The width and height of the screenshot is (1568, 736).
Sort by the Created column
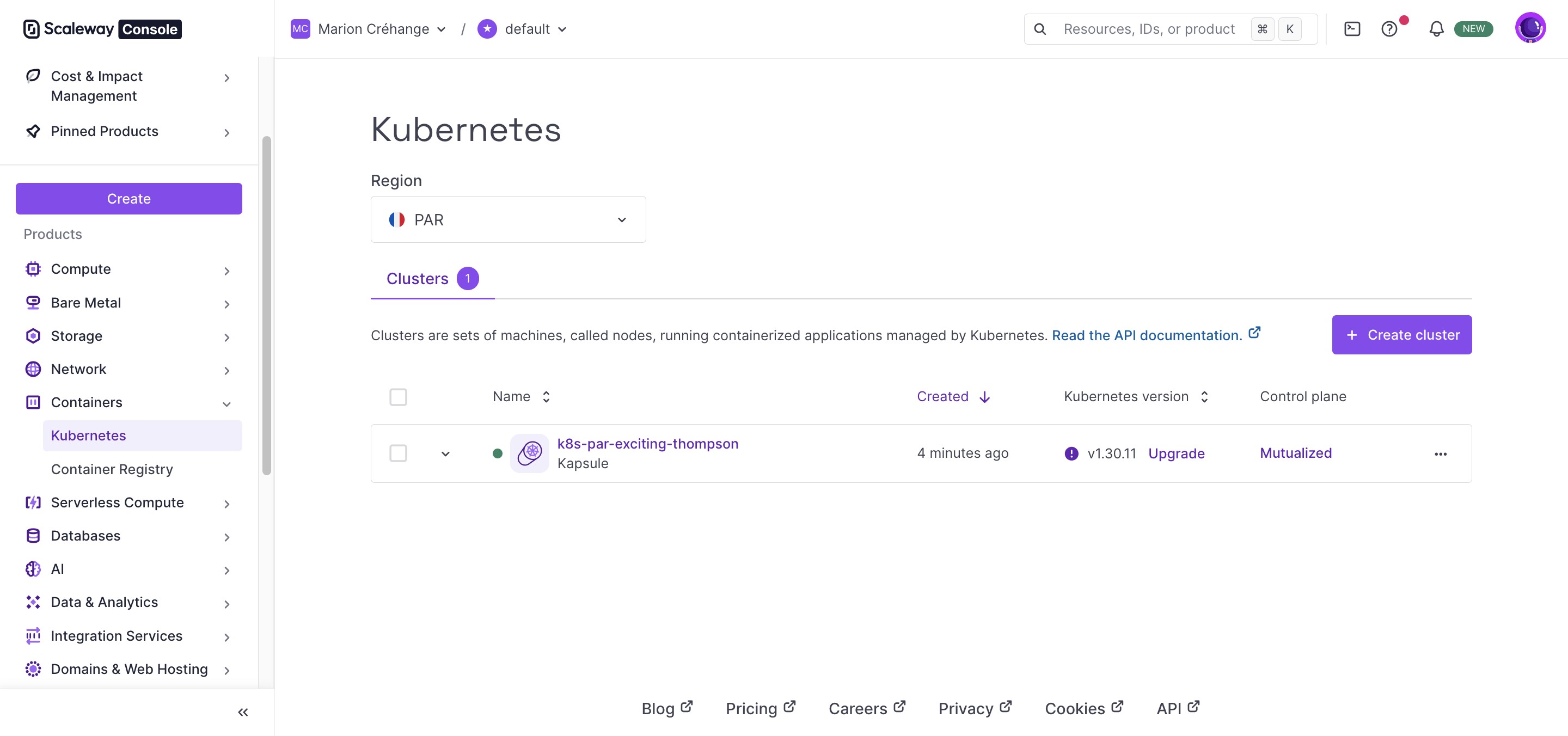point(953,397)
